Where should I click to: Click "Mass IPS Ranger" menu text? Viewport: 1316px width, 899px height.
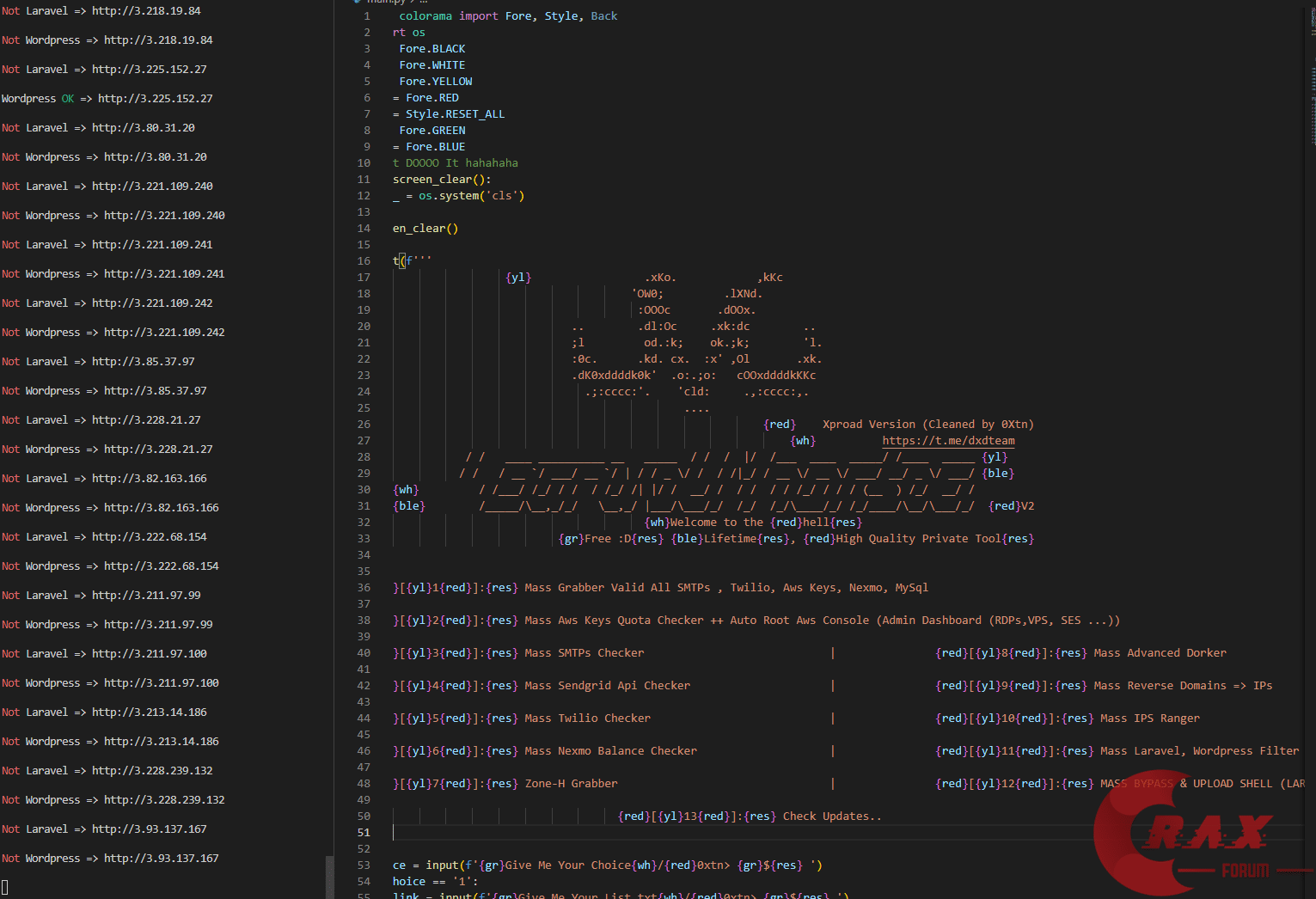click(1150, 719)
